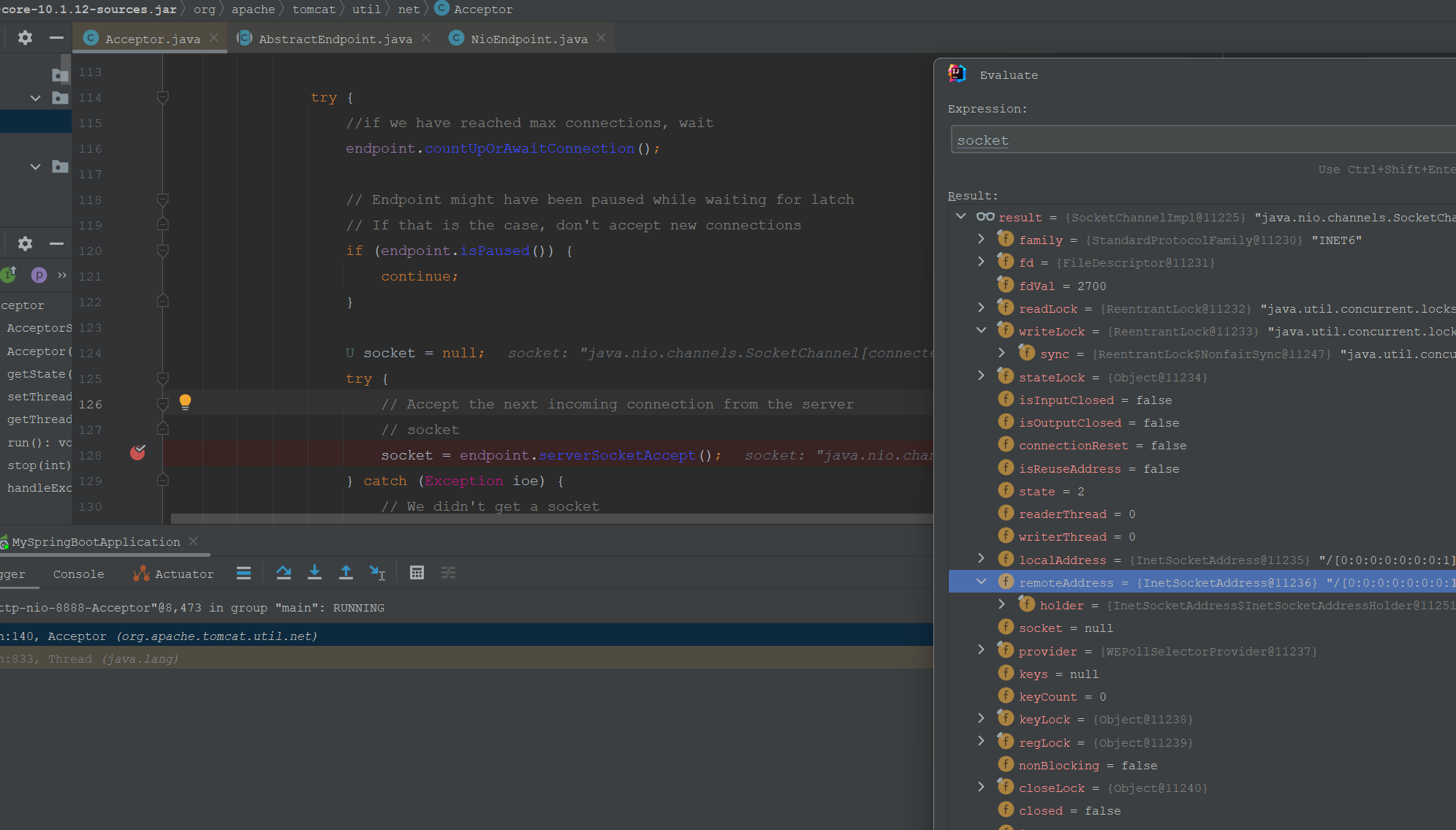The width and height of the screenshot is (1456, 830).
Task: Click the Show Execution Point icon
Action: coord(243,573)
